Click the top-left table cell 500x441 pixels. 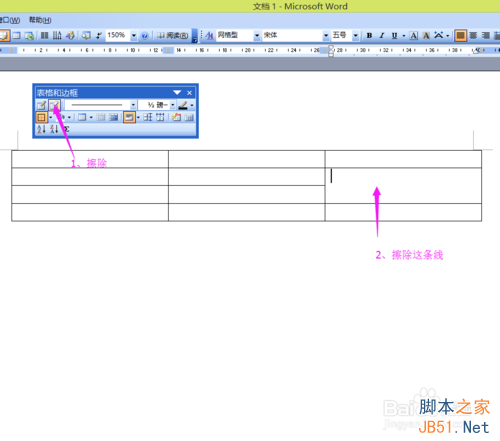point(90,159)
